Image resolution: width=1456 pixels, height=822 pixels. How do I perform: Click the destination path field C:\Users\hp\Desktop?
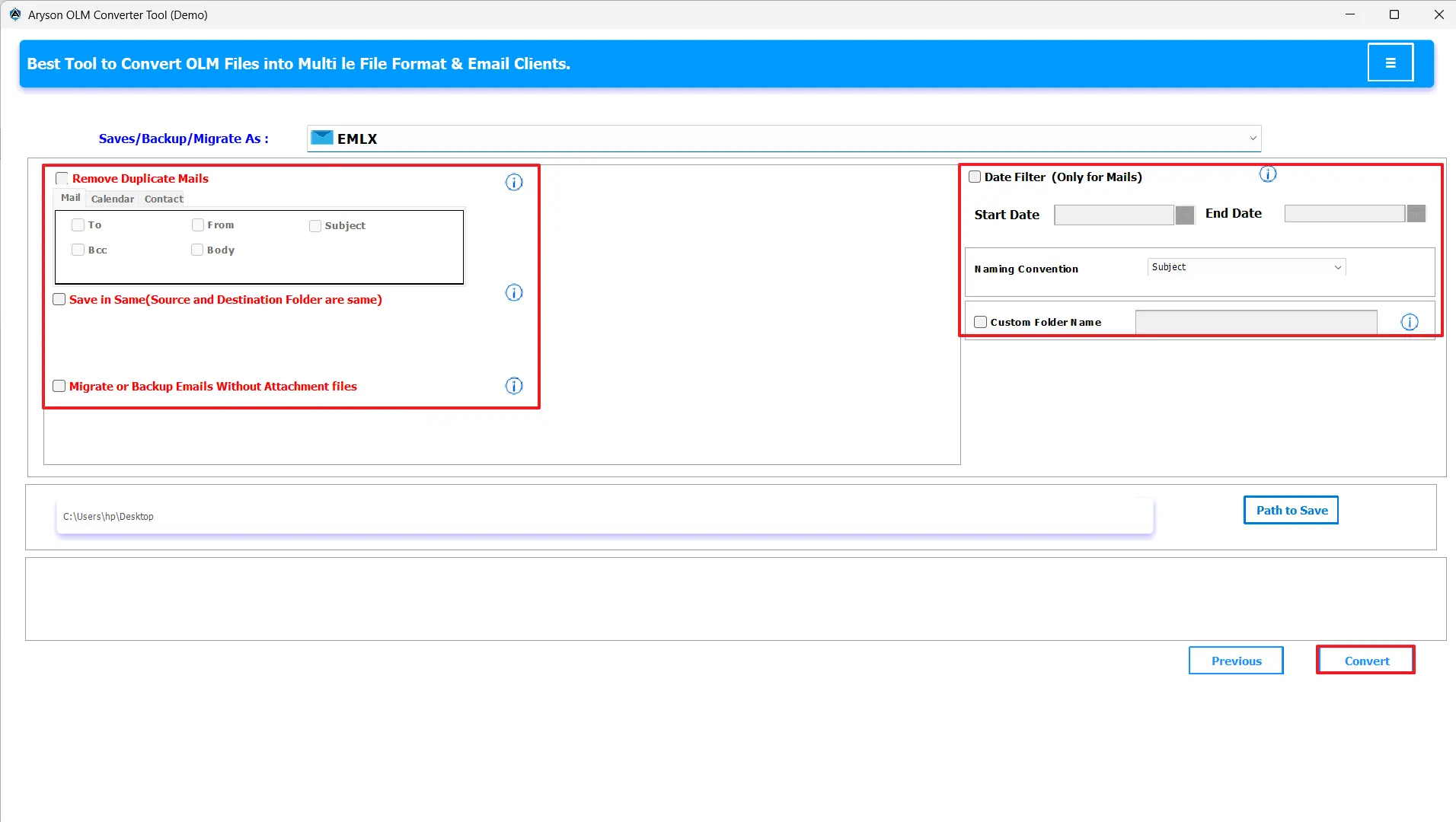pos(605,516)
